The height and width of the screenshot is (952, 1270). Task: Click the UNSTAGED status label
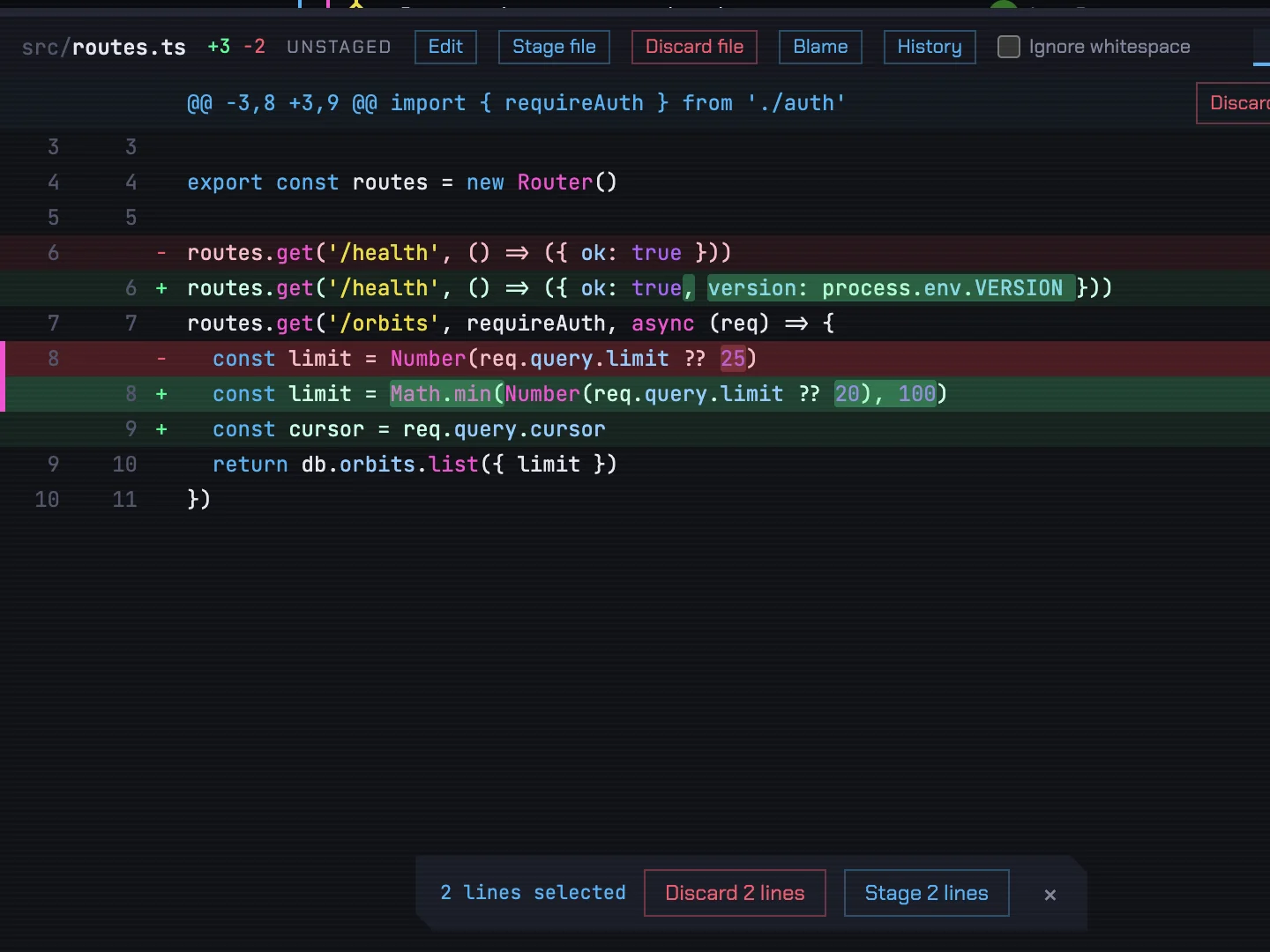pos(339,47)
